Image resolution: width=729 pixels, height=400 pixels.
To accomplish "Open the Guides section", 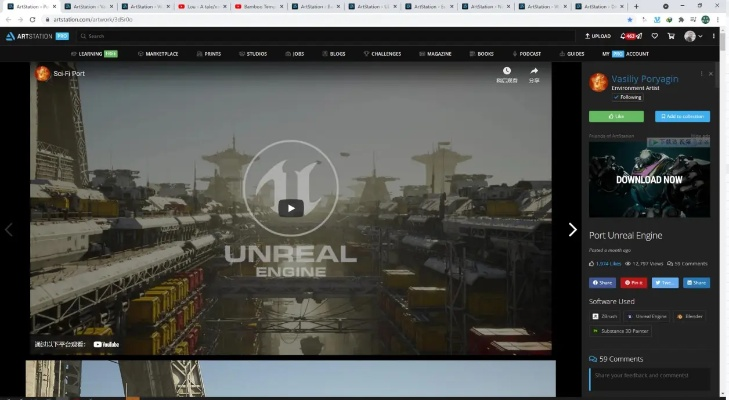I will click(572, 53).
